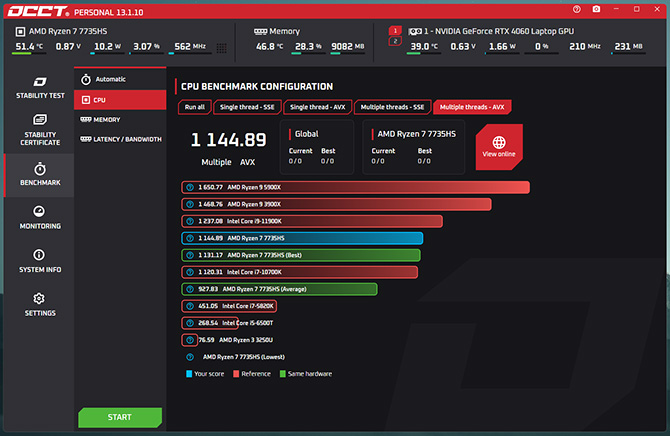Select the Benchmark sidebar item
This screenshot has height=436, width=670.
[x=40, y=175]
